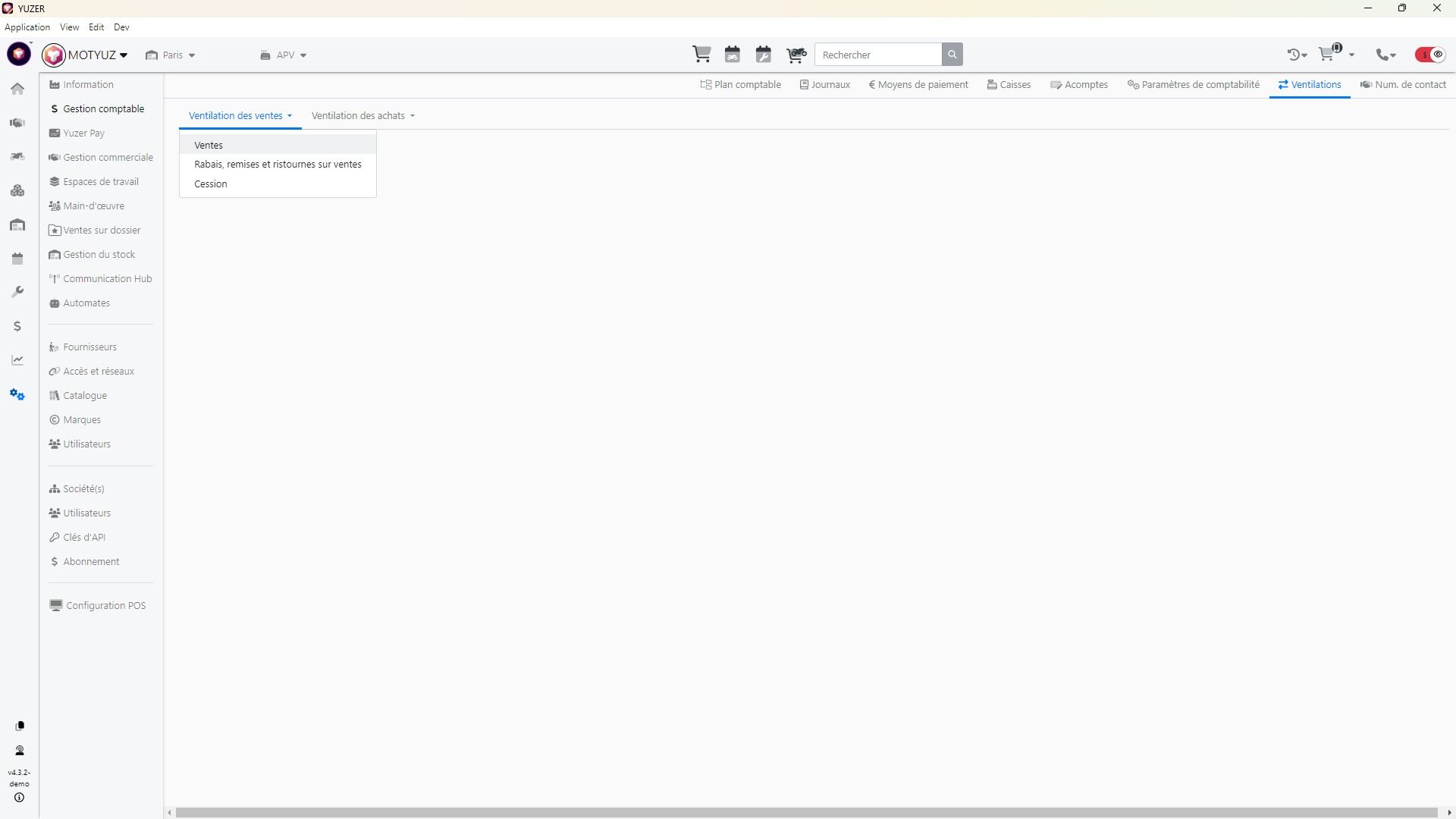Choose Rabais, remises et ristournes sur ventes
1456x819 pixels.
point(278,165)
